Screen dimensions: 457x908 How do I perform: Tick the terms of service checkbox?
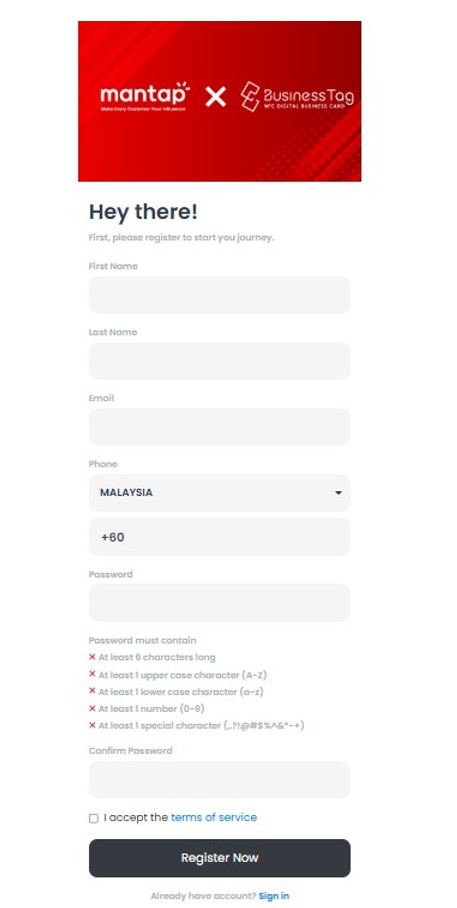[94, 818]
